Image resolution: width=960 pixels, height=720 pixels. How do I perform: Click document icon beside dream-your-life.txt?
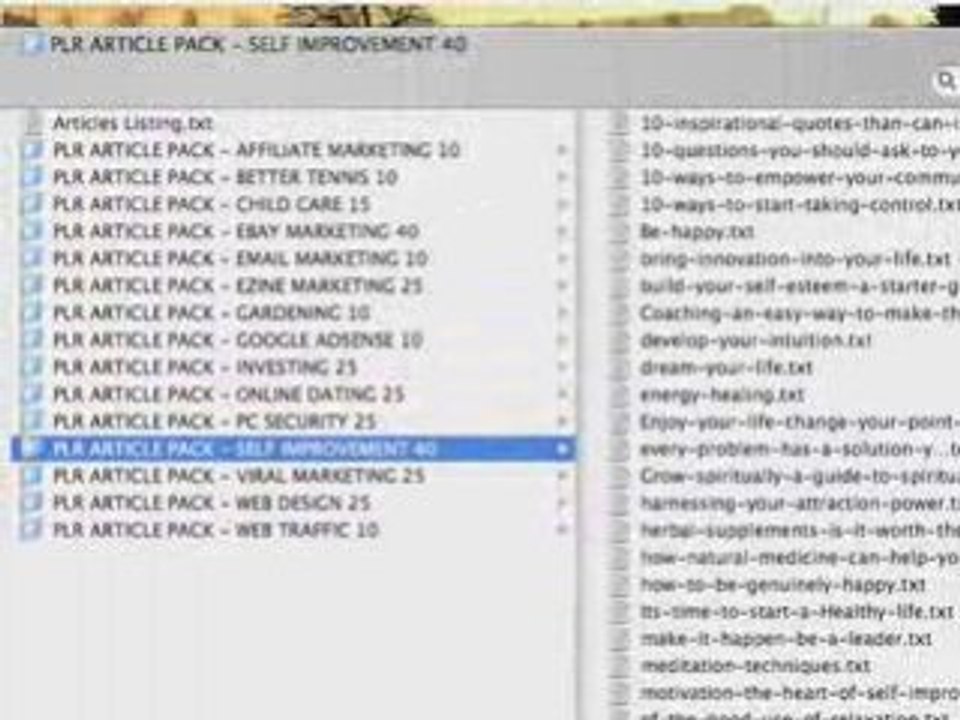pyautogui.click(x=620, y=367)
